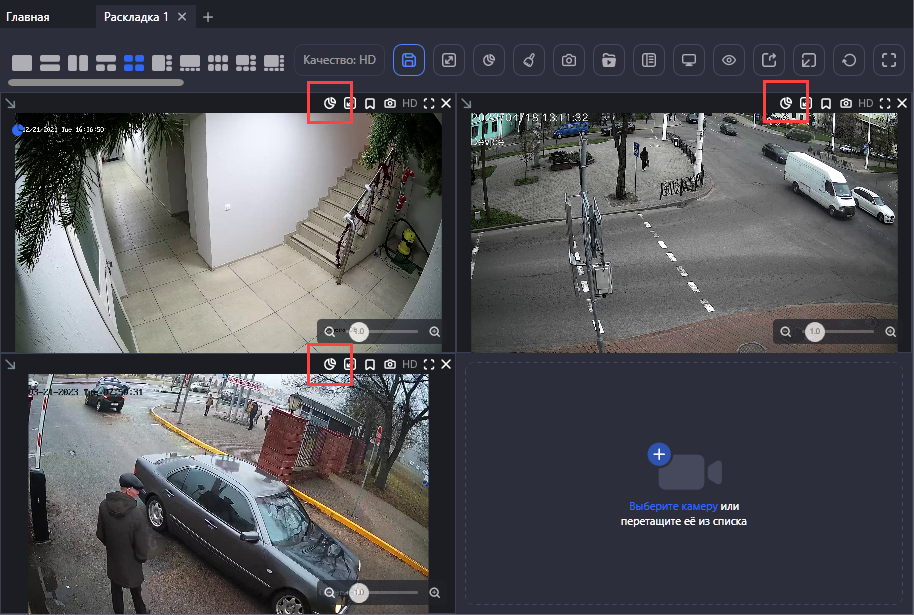914x615 pixels.
Task: Toggle the eye visibility icon in toolbar
Action: tap(729, 60)
